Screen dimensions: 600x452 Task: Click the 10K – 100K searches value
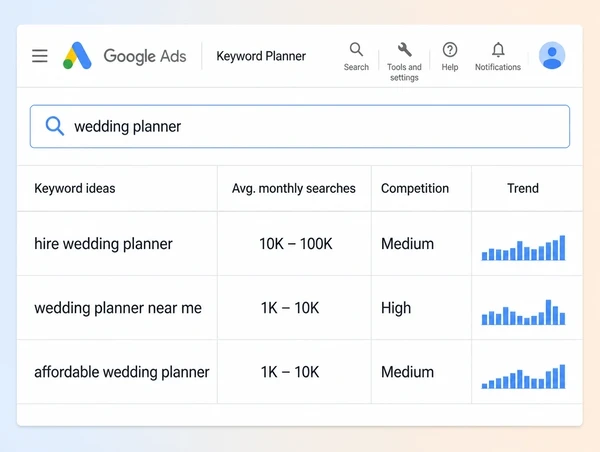tap(296, 244)
